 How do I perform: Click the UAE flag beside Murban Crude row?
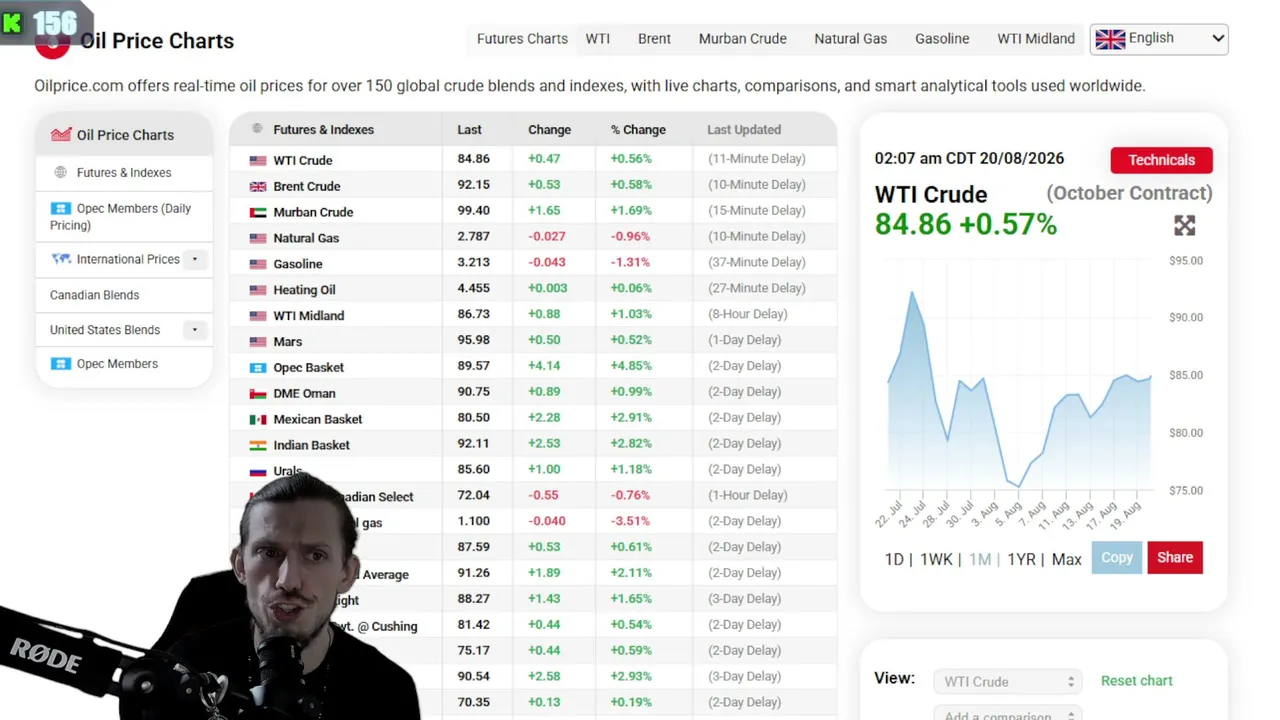click(258, 212)
